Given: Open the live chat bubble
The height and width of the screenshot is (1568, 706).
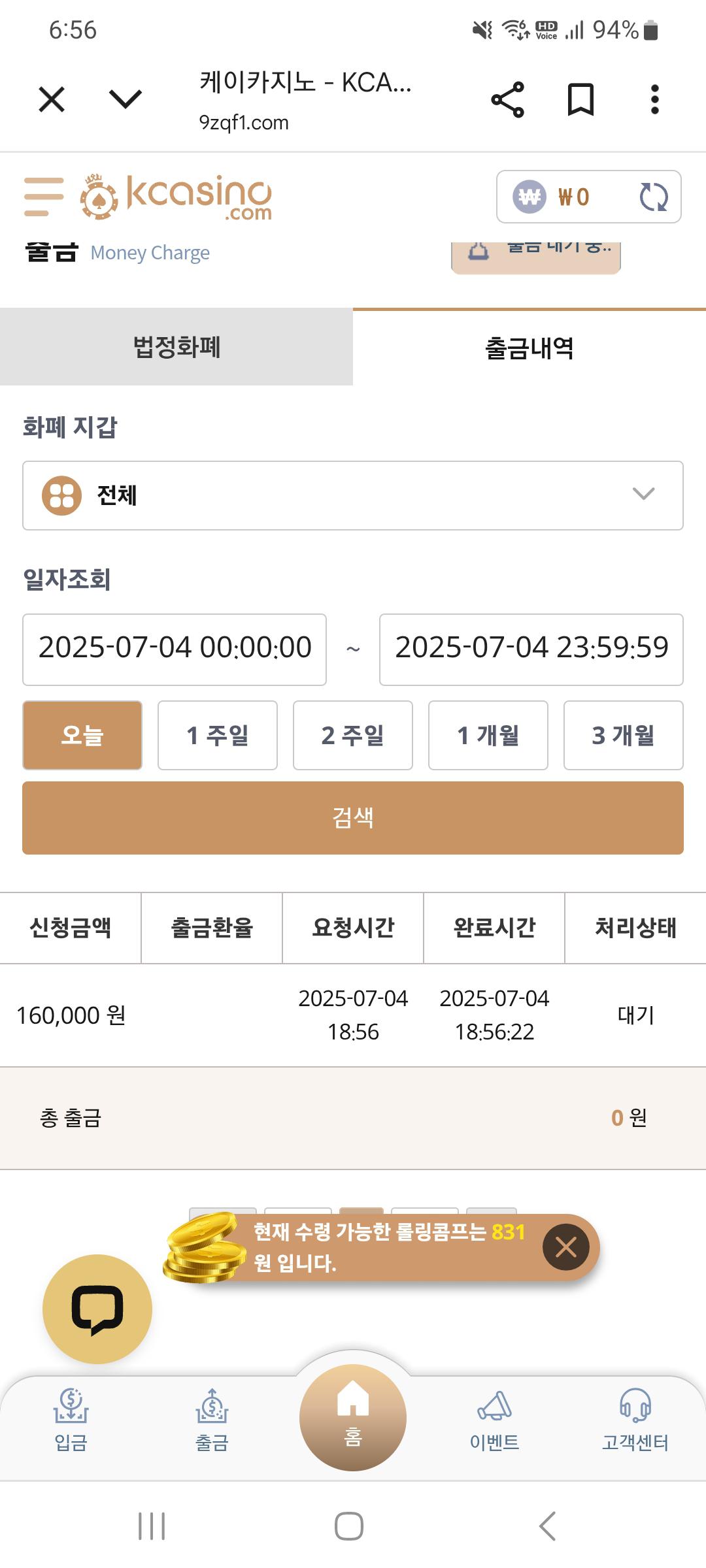Looking at the screenshot, I should coord(97,1309).
